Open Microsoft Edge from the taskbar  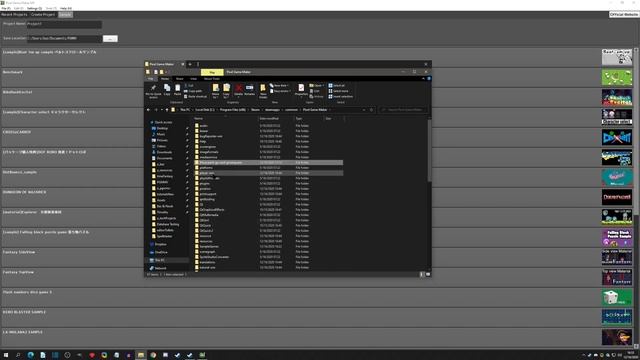[31, 355]
